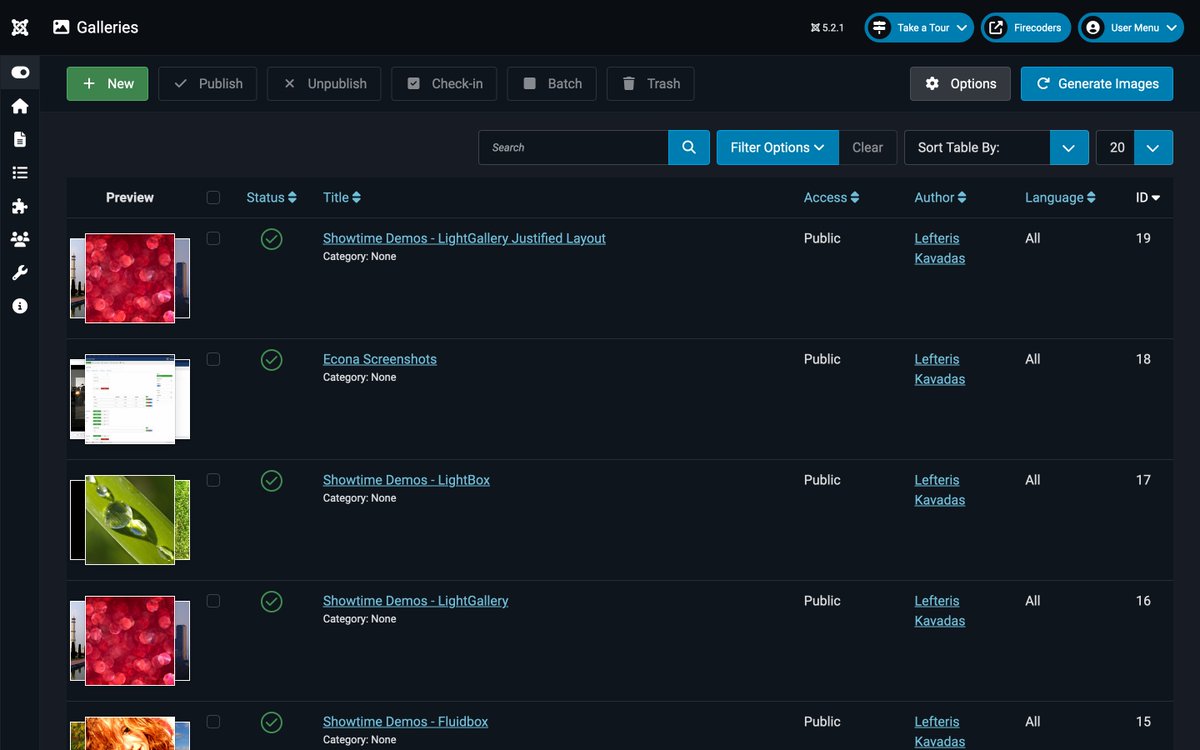
Task: Toggle the select-all checkbox in header
Action: pyautogui.click(x=213, y=198)
